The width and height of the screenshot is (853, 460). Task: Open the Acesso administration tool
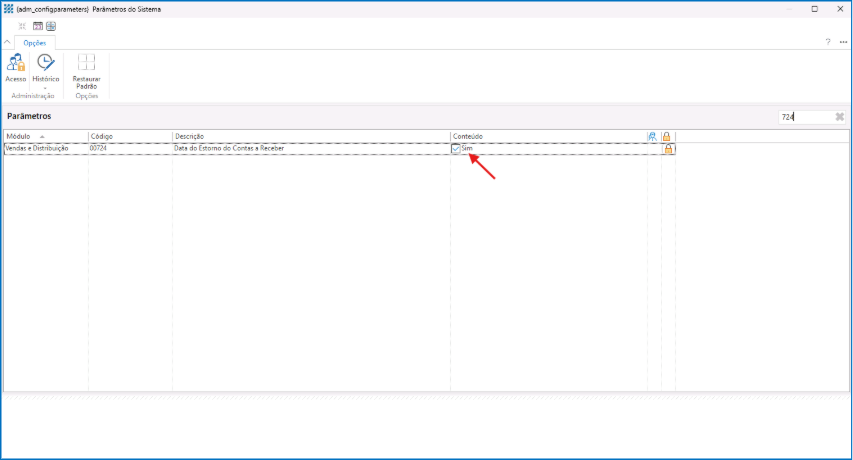point(16,64)
